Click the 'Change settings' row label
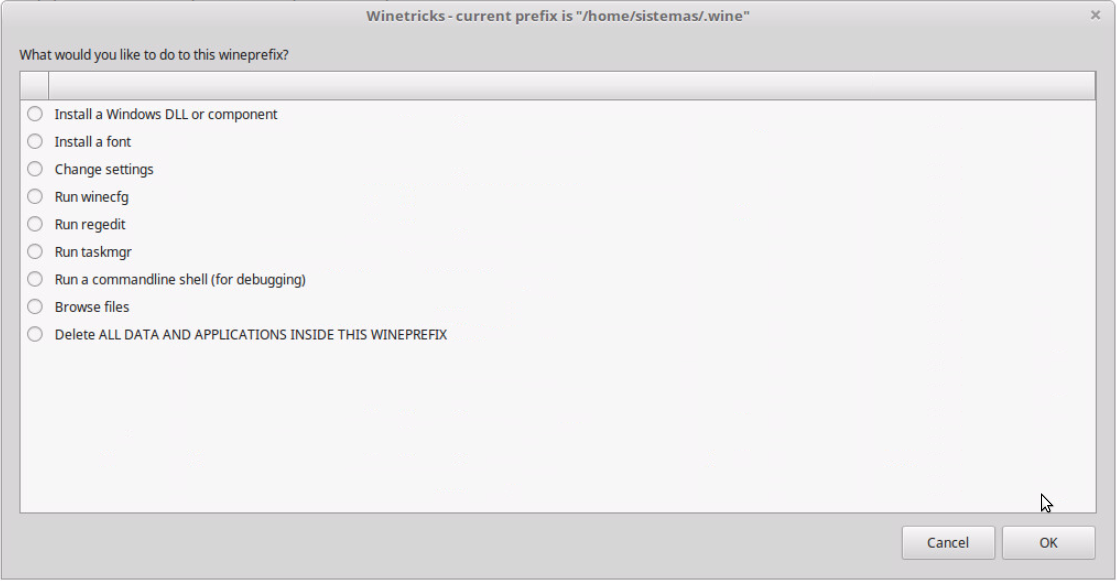 104,170
